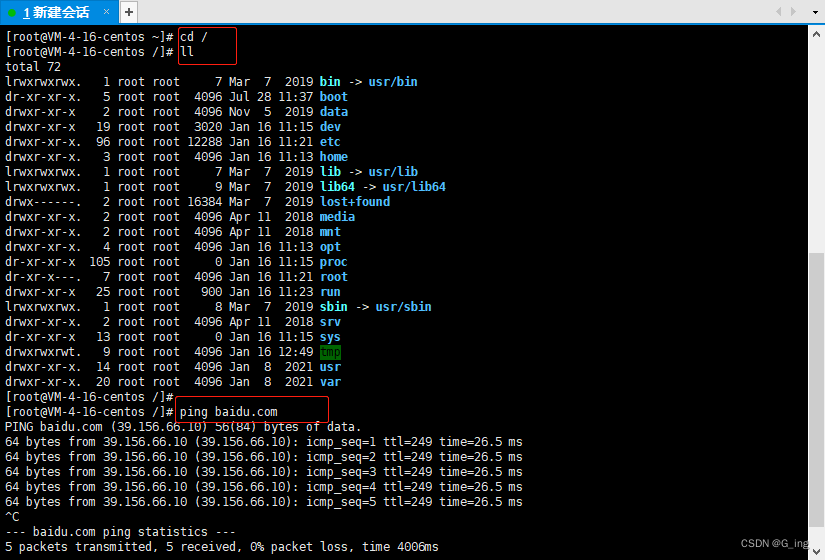Click the scrollbar up arrow
This screenshot has width=825, height=560.
tap(816, 34)
